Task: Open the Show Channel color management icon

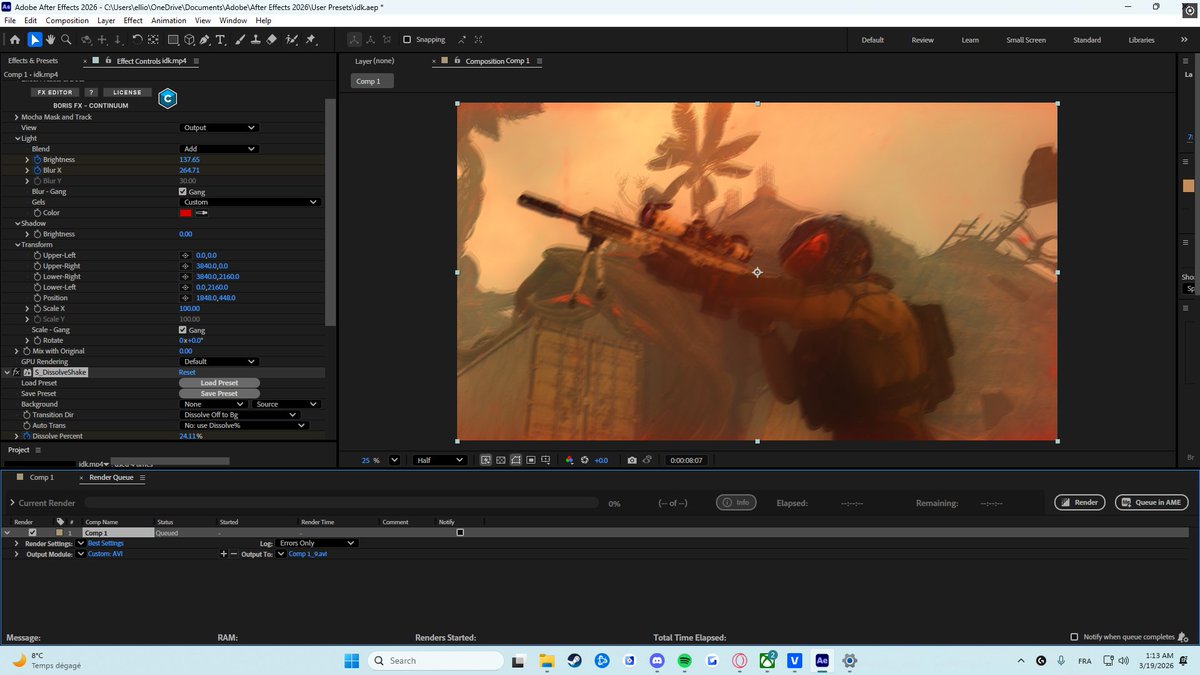Action: (x=569, y=460)
